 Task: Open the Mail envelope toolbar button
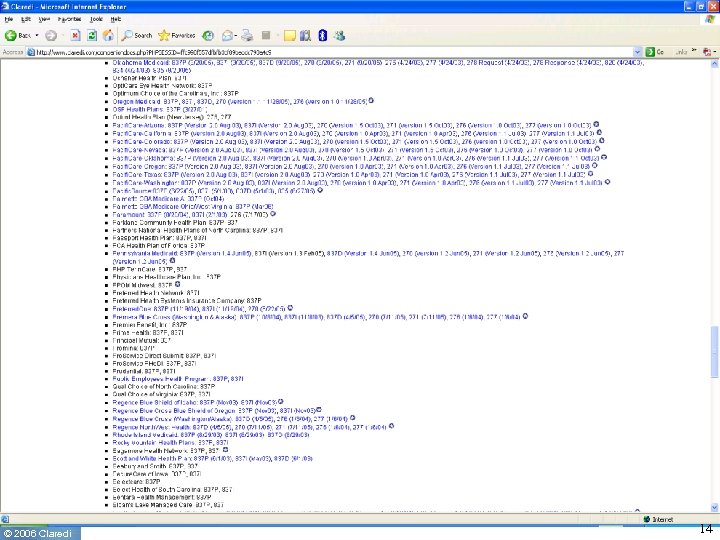click(227, 35)
